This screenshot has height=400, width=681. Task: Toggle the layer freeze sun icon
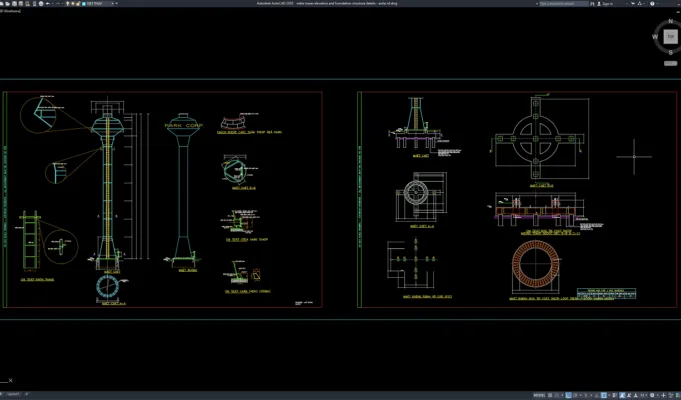pos(73,3)
